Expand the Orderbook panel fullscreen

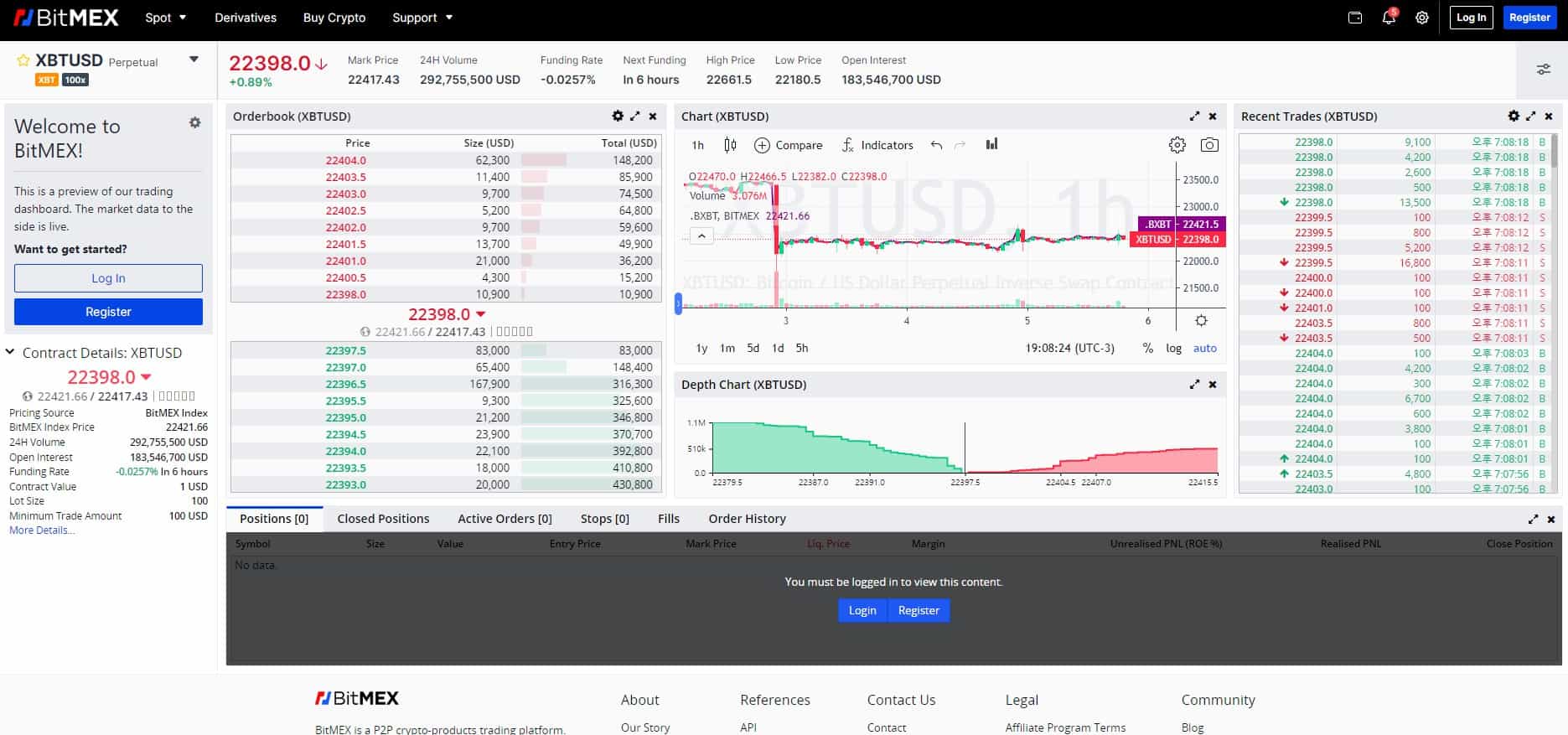point(635,116)
